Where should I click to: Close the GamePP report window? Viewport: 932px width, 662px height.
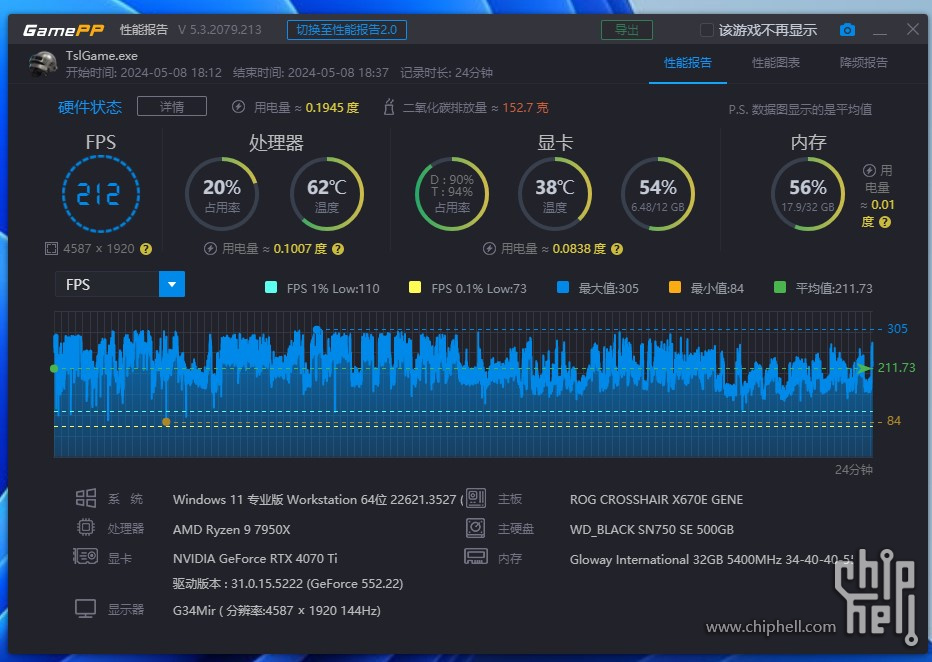tap(913, 29)
